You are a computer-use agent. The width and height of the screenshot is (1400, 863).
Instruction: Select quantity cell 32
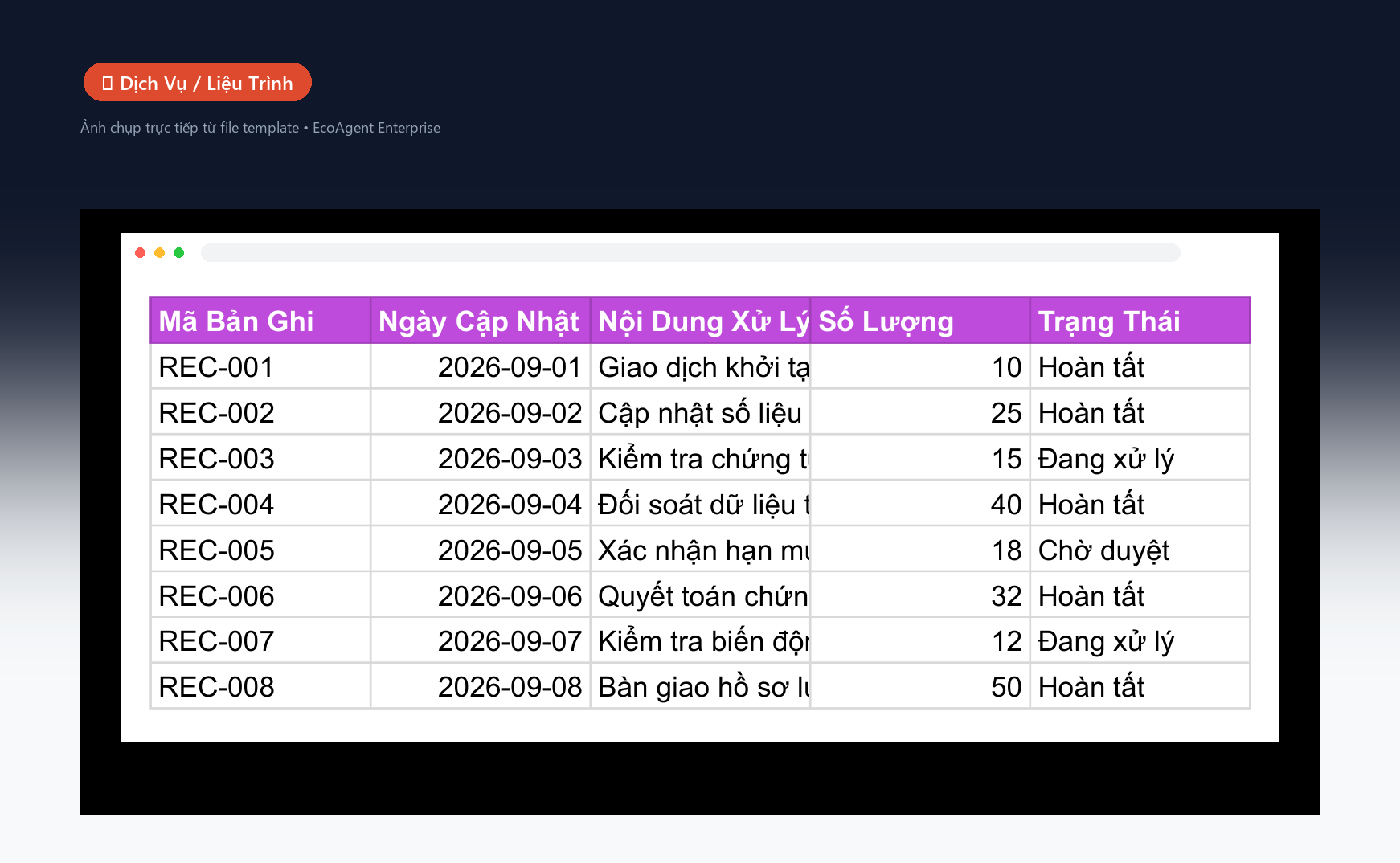[x=920, y=595]
